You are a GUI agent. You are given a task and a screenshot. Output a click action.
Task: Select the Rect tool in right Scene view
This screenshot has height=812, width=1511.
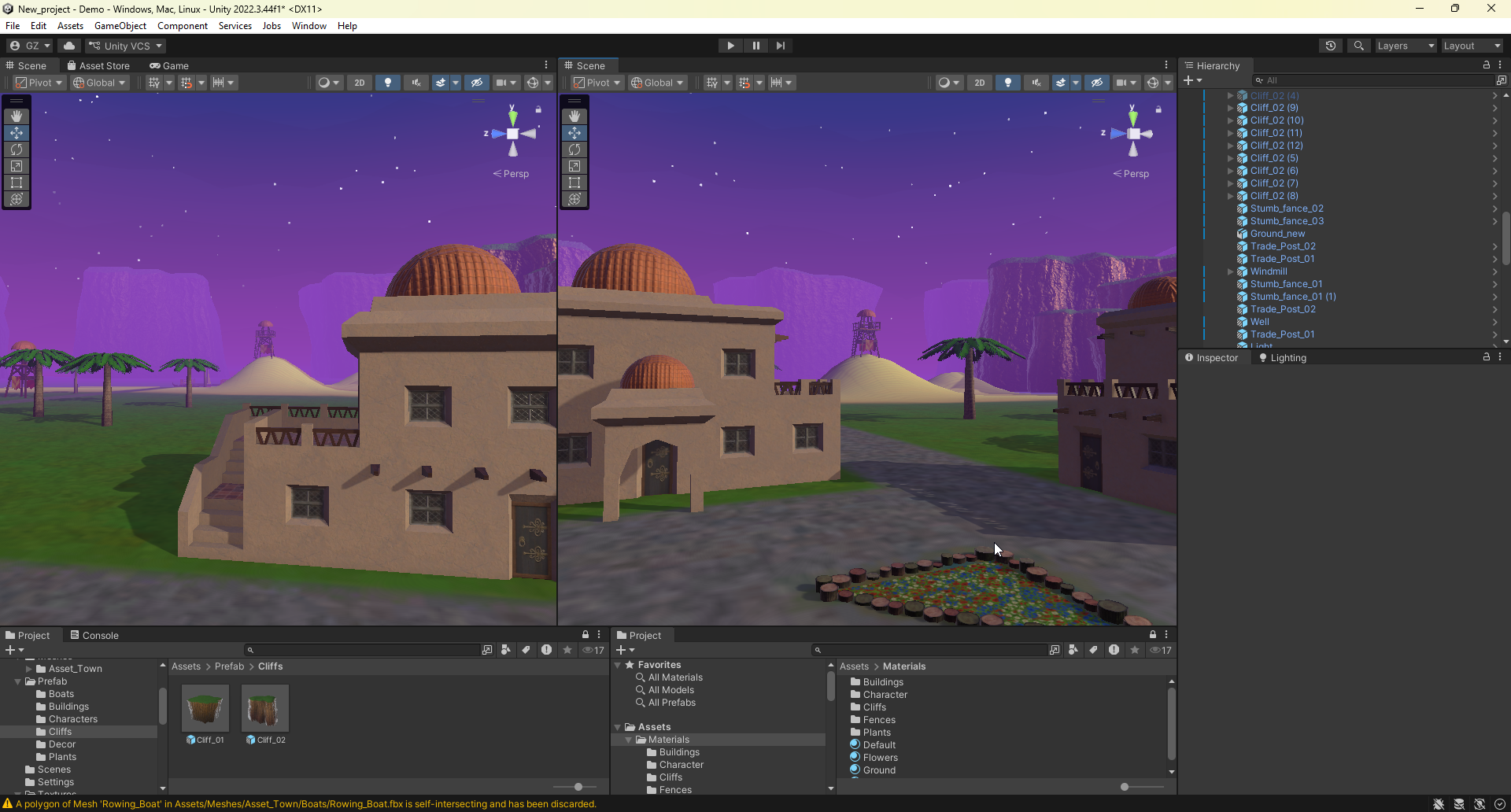coord(574,183)
